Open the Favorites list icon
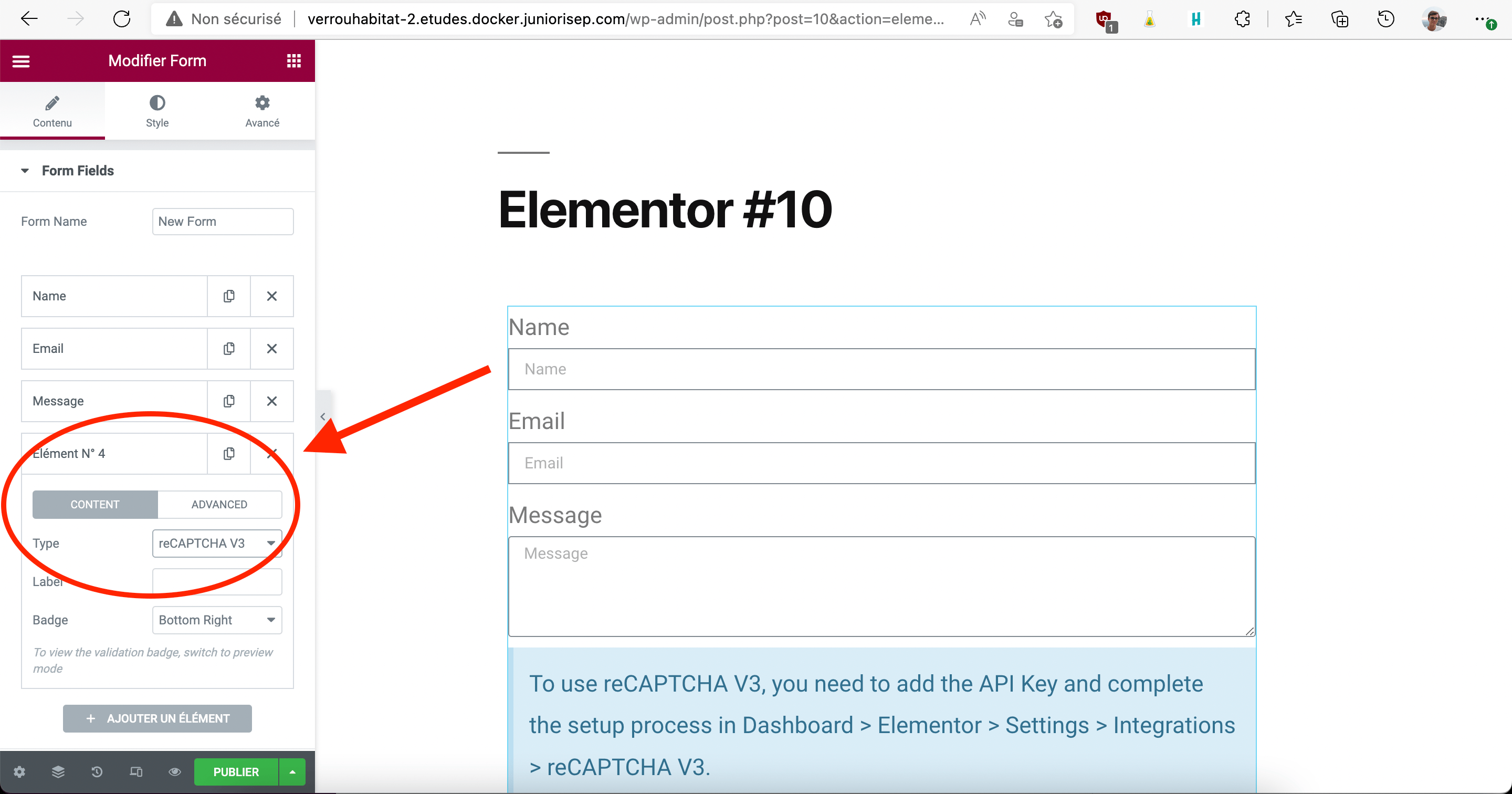This screenshot has width=1512, height=794. click(x=1293, y=19)
